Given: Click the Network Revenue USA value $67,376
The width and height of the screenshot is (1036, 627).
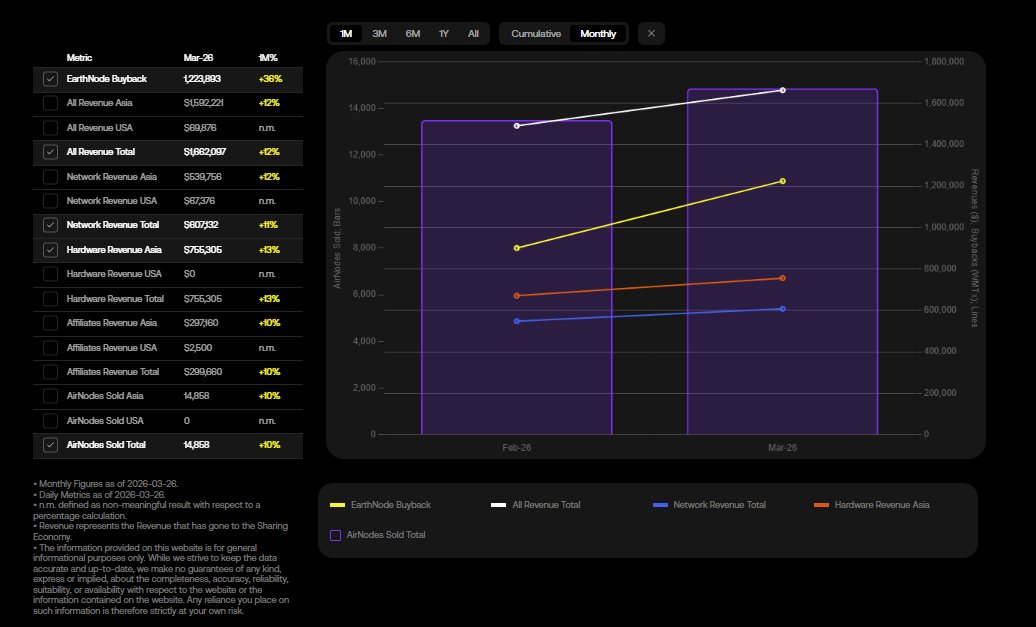Looking at the screenshot, I should (200, 201).
